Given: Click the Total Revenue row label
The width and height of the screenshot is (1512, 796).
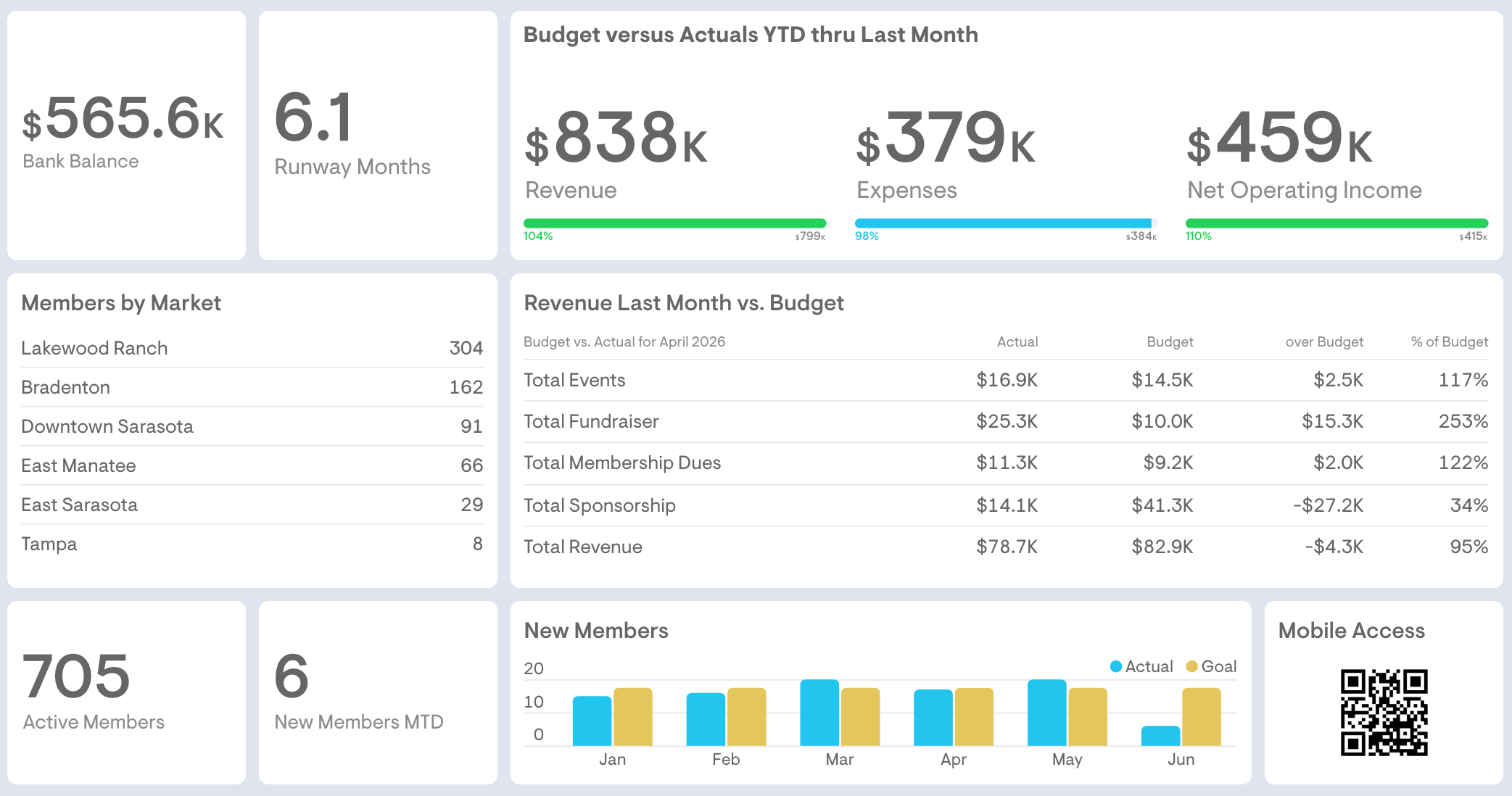Looking at the screenshot, I should click(583, 547).
